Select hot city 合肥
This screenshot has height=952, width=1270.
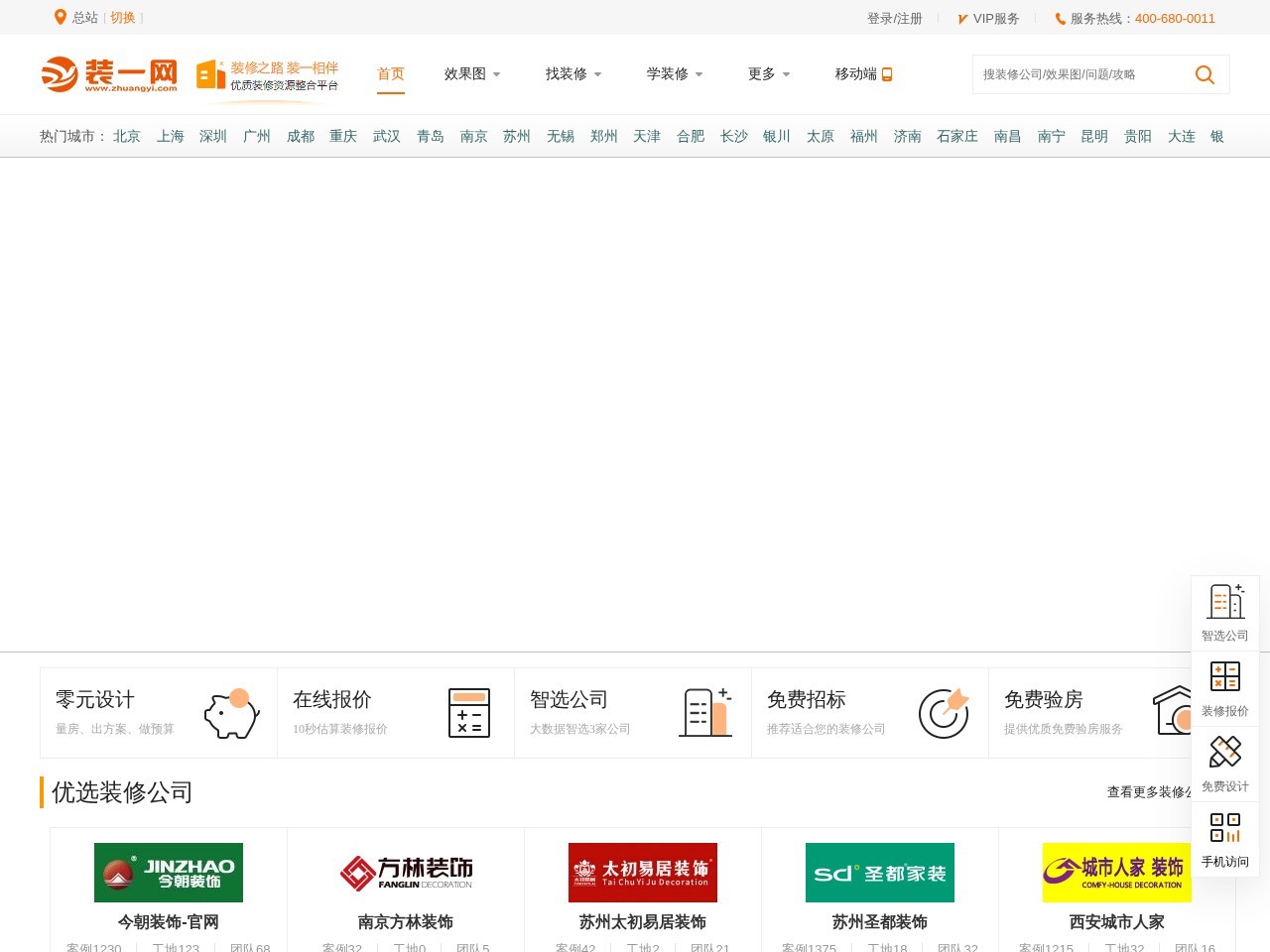pos(691,137)
